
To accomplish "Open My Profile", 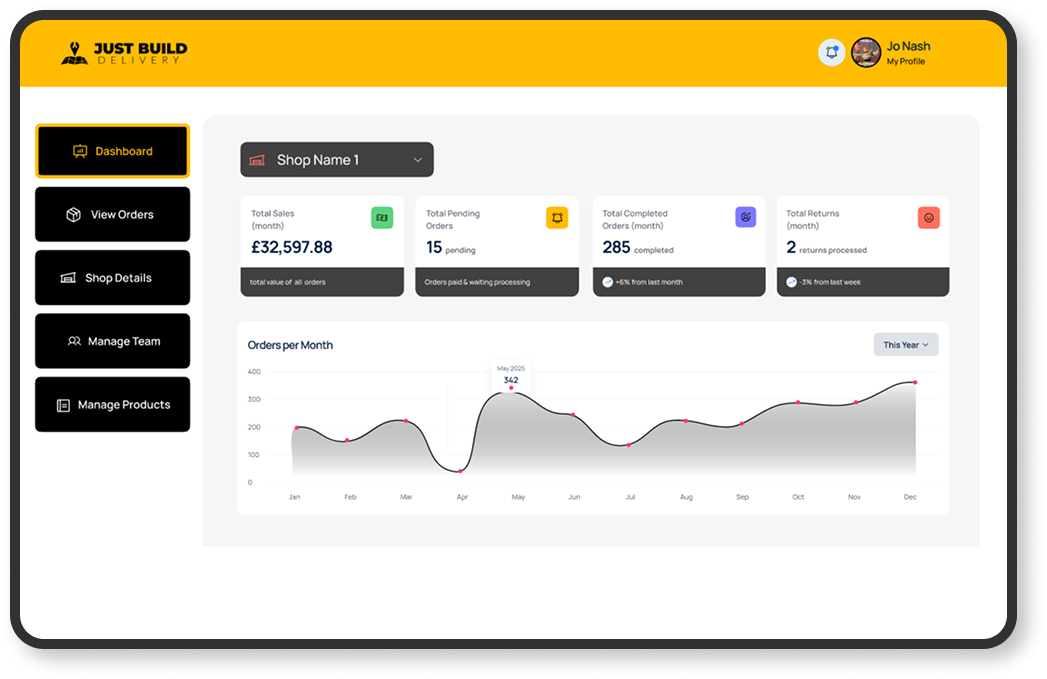I will click(904, 61).
